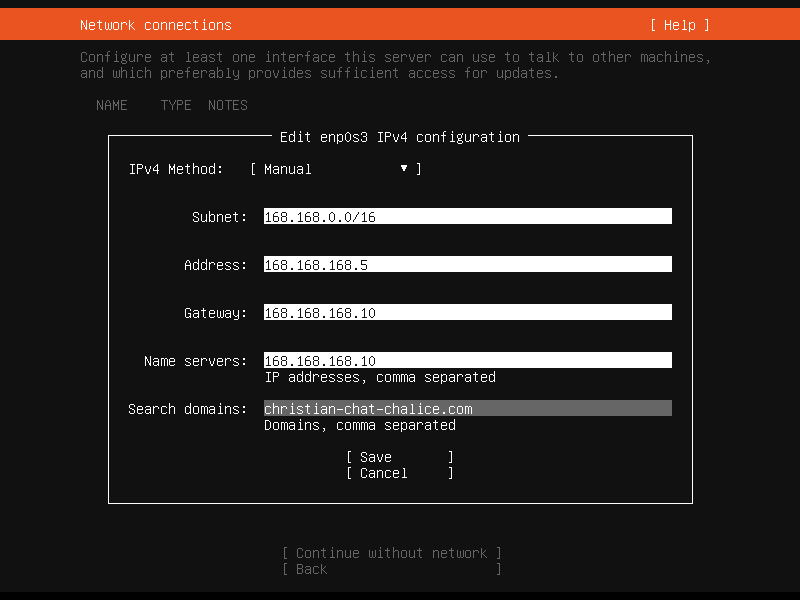Select the Gateway text field

pos(467,313)
